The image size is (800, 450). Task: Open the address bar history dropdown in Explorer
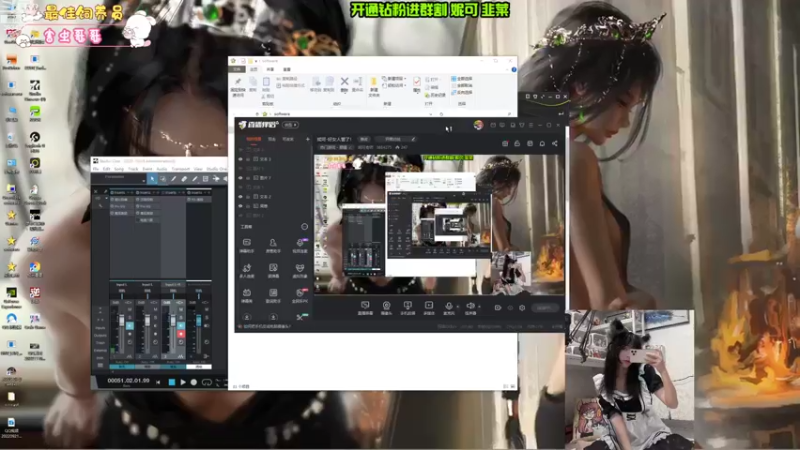(x=431, y=114)
